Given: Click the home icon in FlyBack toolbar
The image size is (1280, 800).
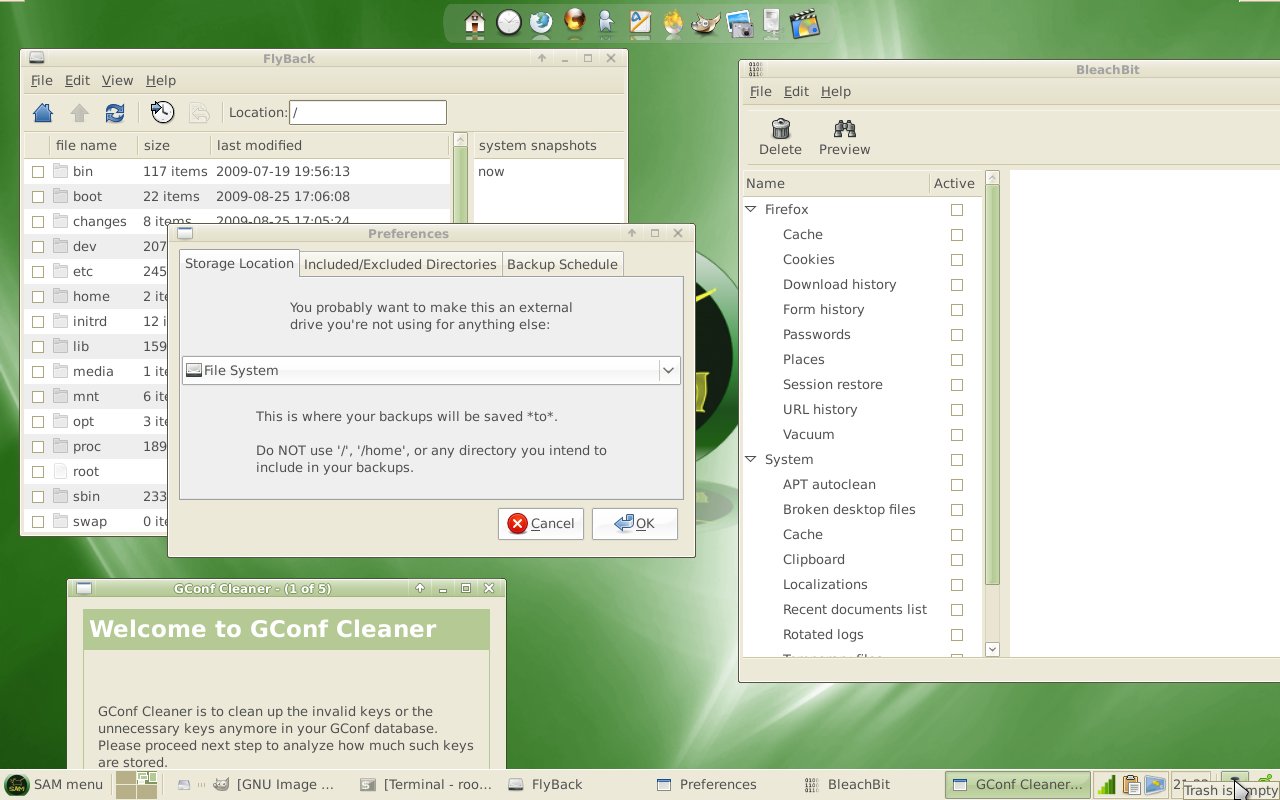Looking at the screenshot, I should pos(43,113).
